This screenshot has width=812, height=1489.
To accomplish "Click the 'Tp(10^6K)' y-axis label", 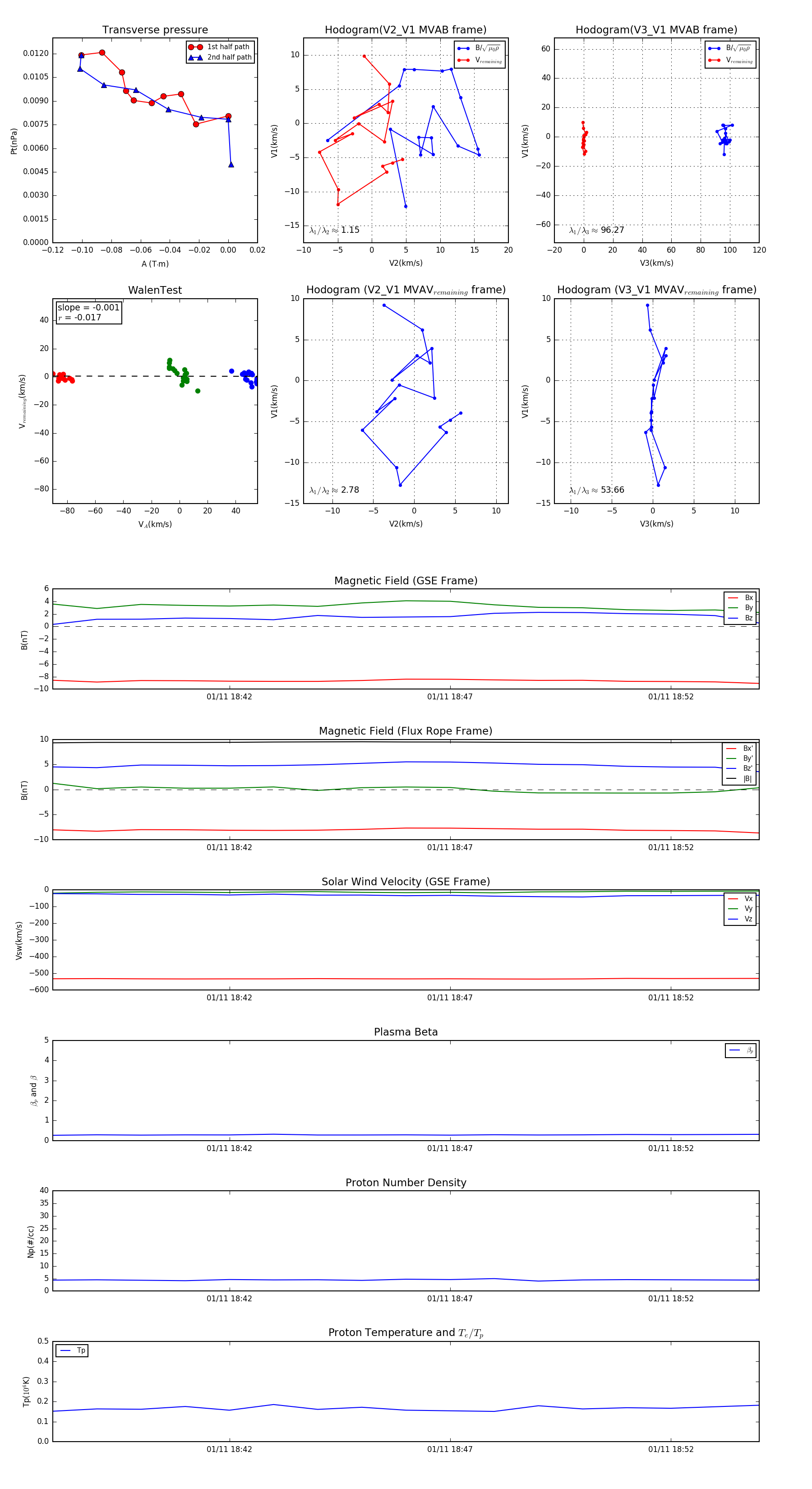I will pos(26,1392).
